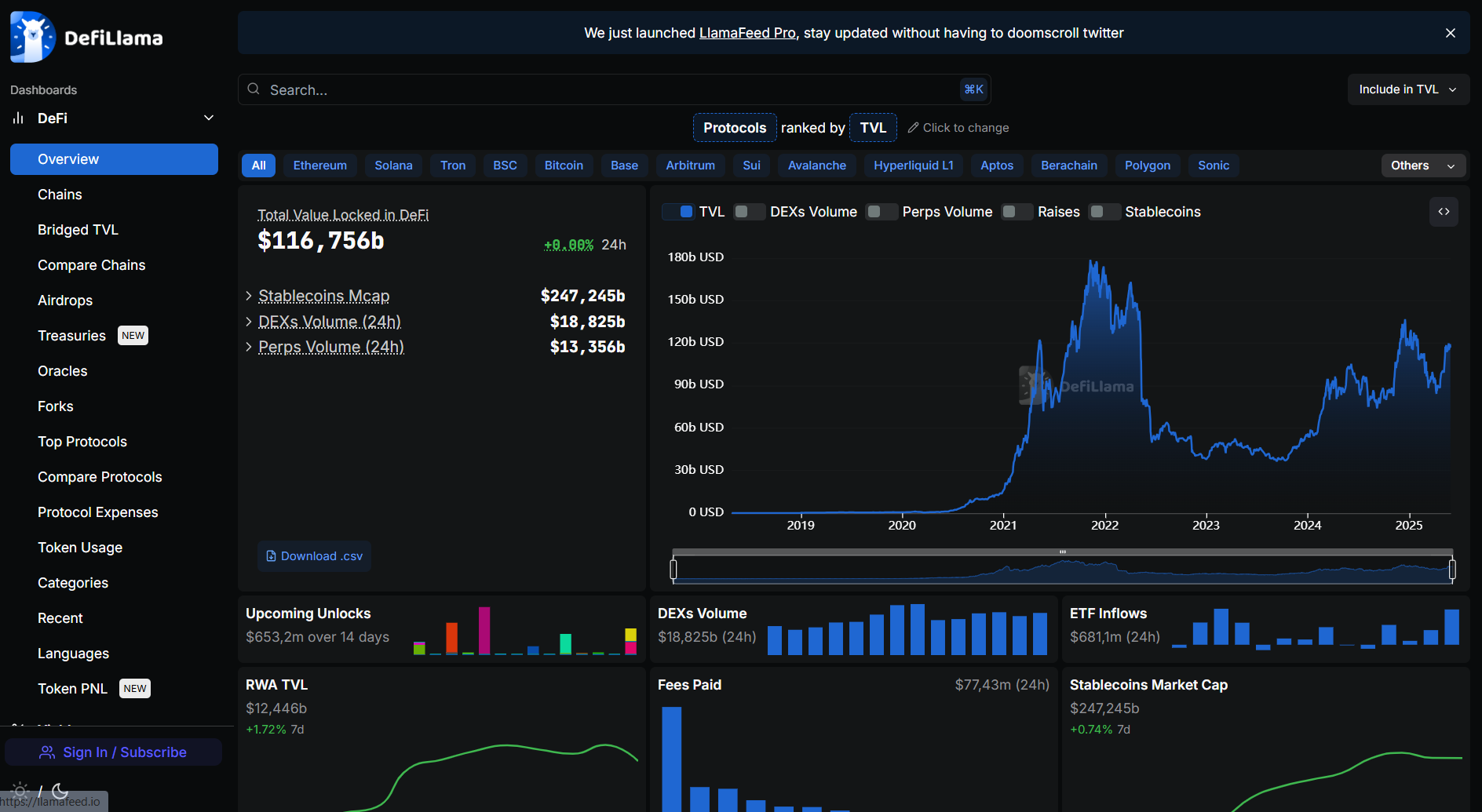The height and width of the screenshot is (812, 1482).
Task: Click the NEW badge next to Token PNL
Action: [x=135, y=689]
